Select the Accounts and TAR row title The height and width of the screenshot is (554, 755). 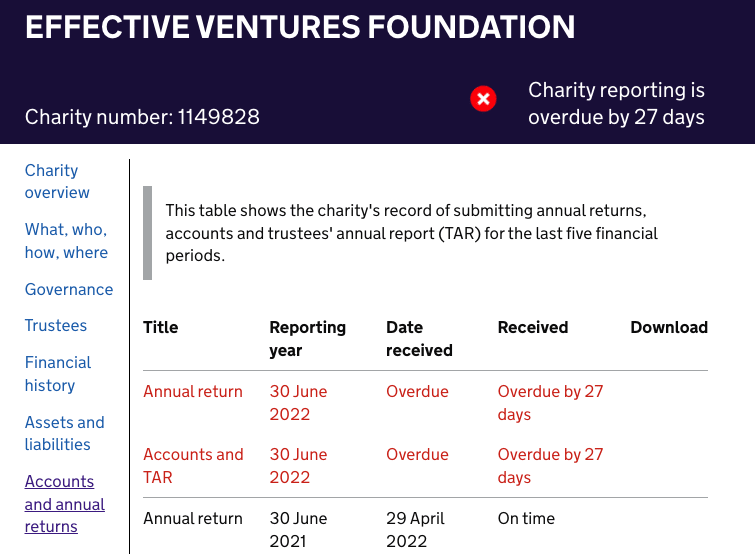pyautogui.click(x=193, y=465)
